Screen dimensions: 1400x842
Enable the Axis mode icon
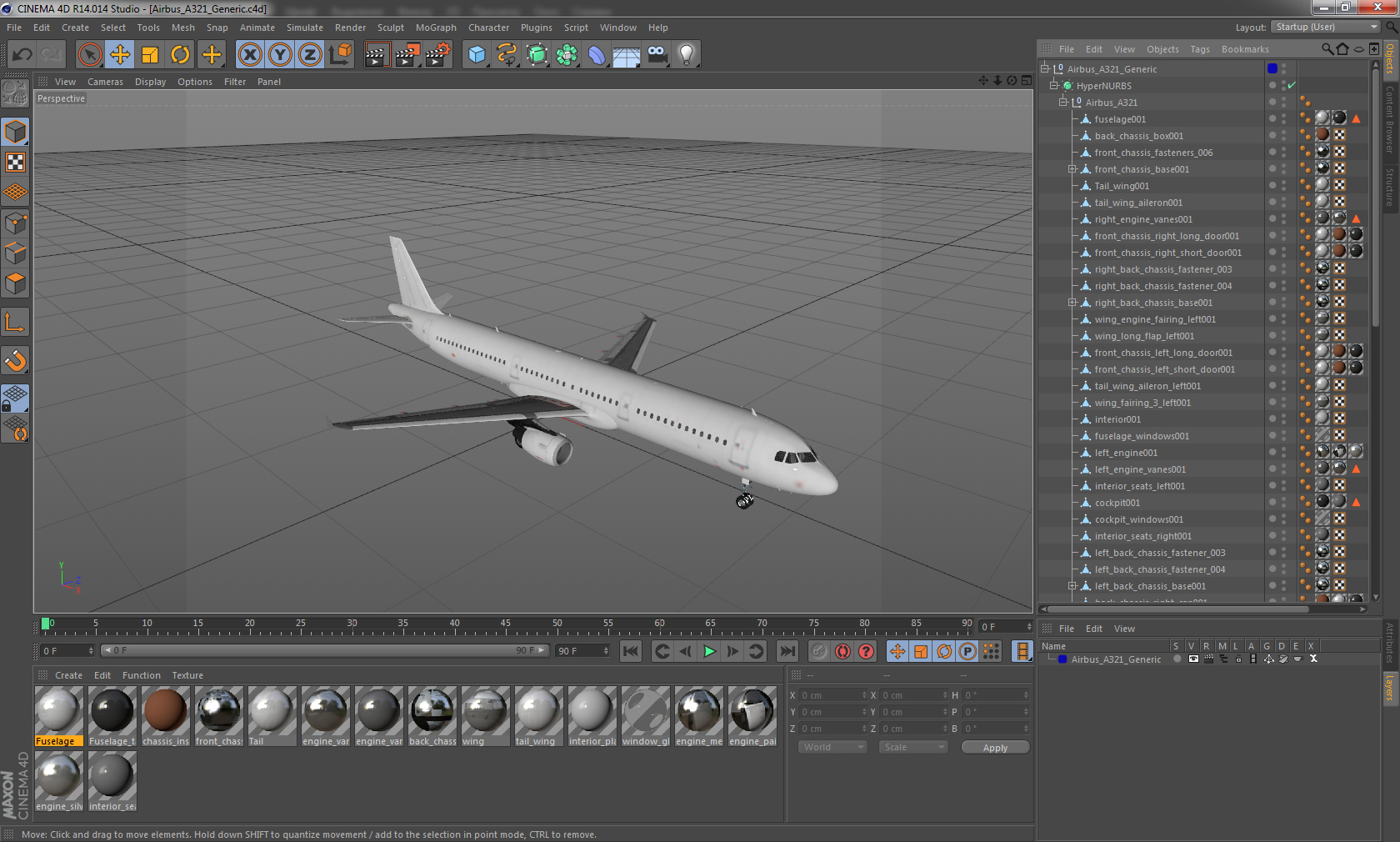click(x=16, y=322)
